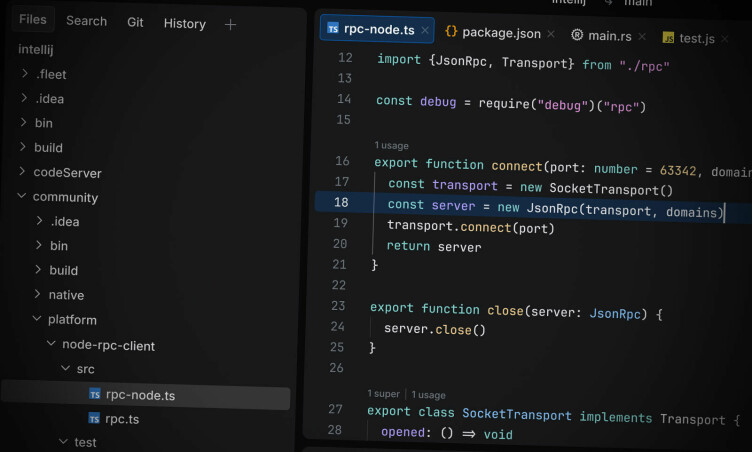Viewport: 752px width, 452px height.
Task: Click 'return server' on line 20
Action: [434, 247]
